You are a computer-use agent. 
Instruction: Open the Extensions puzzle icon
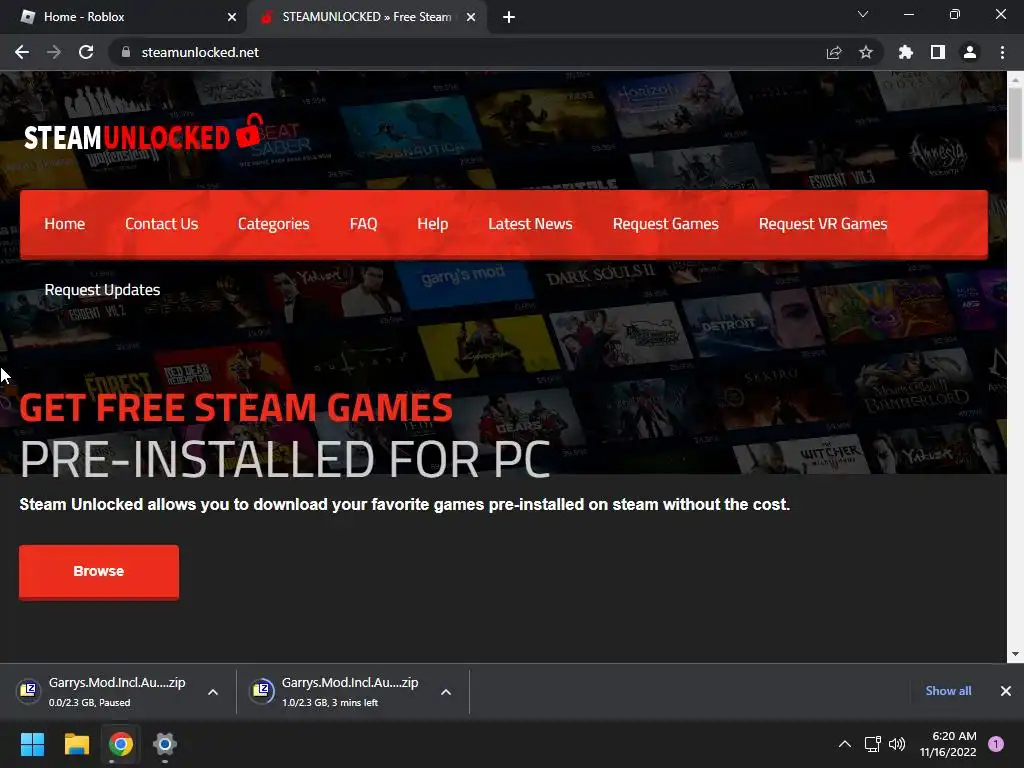pyautogui.click(x=906, y=52)
